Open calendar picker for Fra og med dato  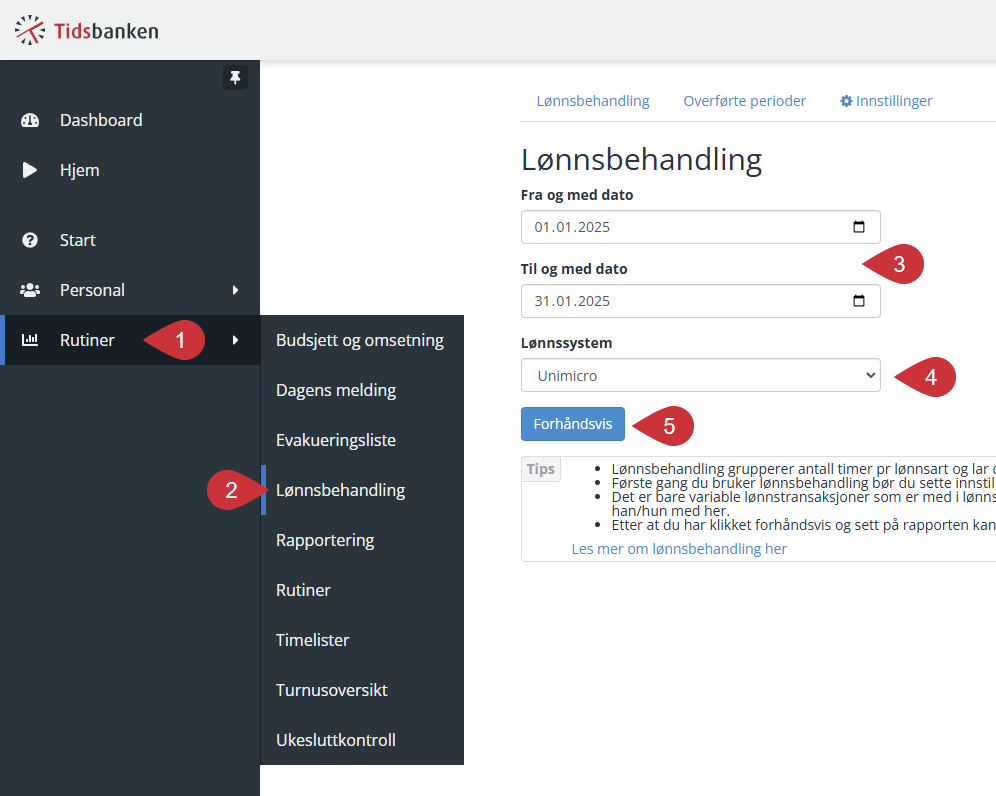[x=859, y=227]
